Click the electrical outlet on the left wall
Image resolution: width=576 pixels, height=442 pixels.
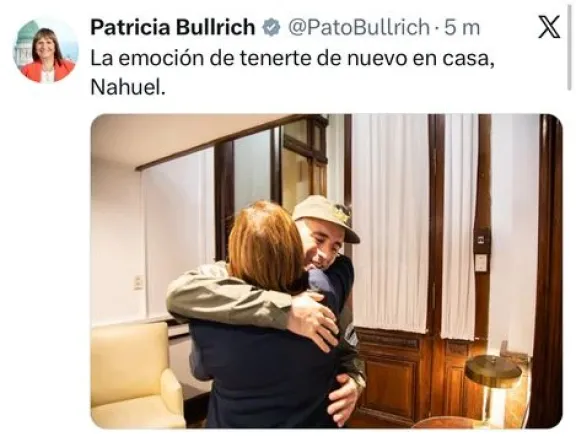click(x=138, y=282)
